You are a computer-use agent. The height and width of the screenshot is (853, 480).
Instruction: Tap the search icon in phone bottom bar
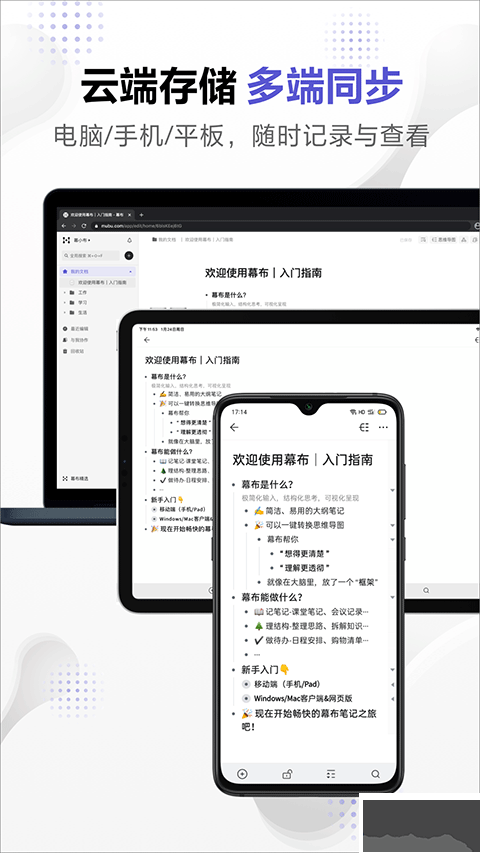point(376,774)
